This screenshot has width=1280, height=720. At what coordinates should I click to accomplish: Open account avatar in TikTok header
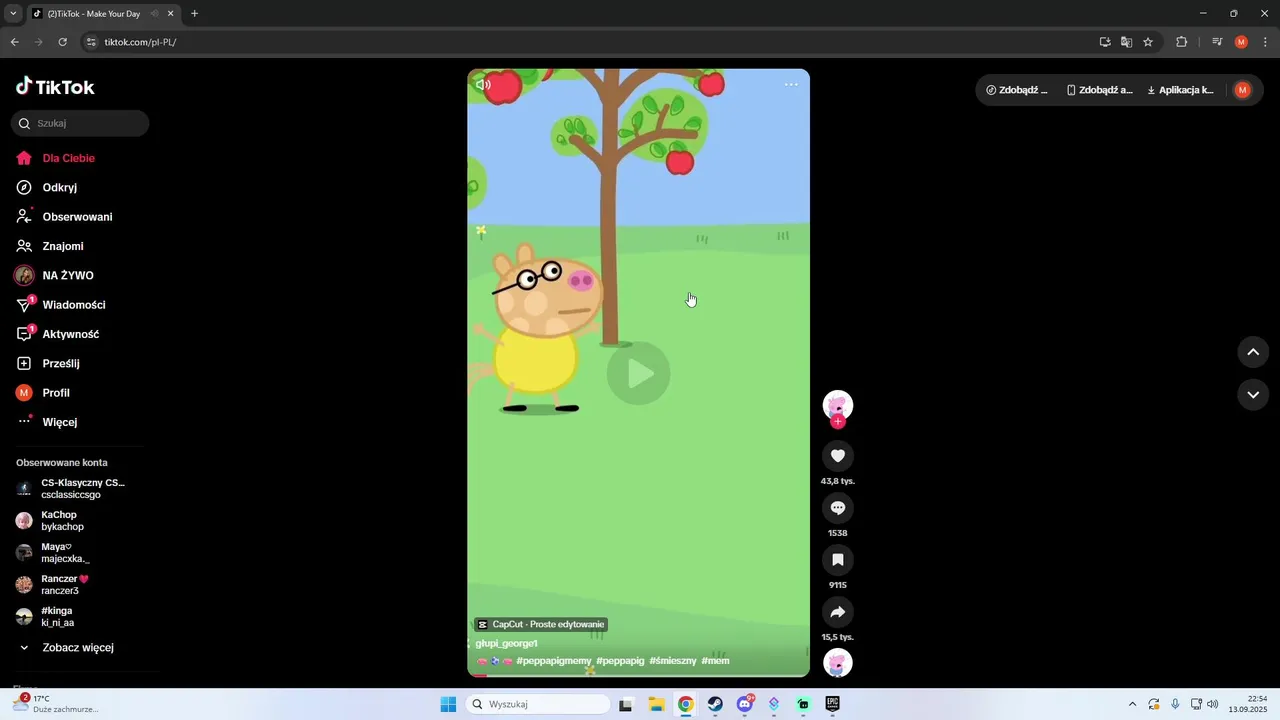tap(1243, 90)
